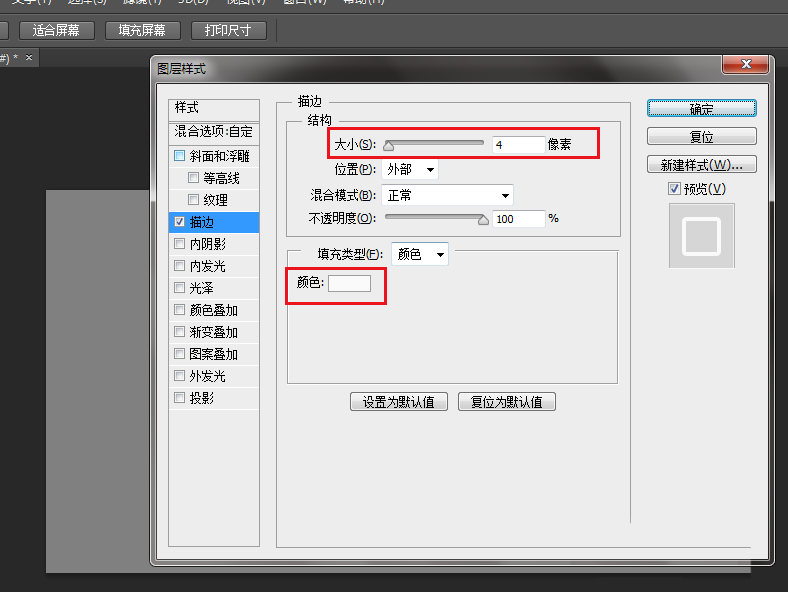Enable 颜色叠加 checkbox

179,310
